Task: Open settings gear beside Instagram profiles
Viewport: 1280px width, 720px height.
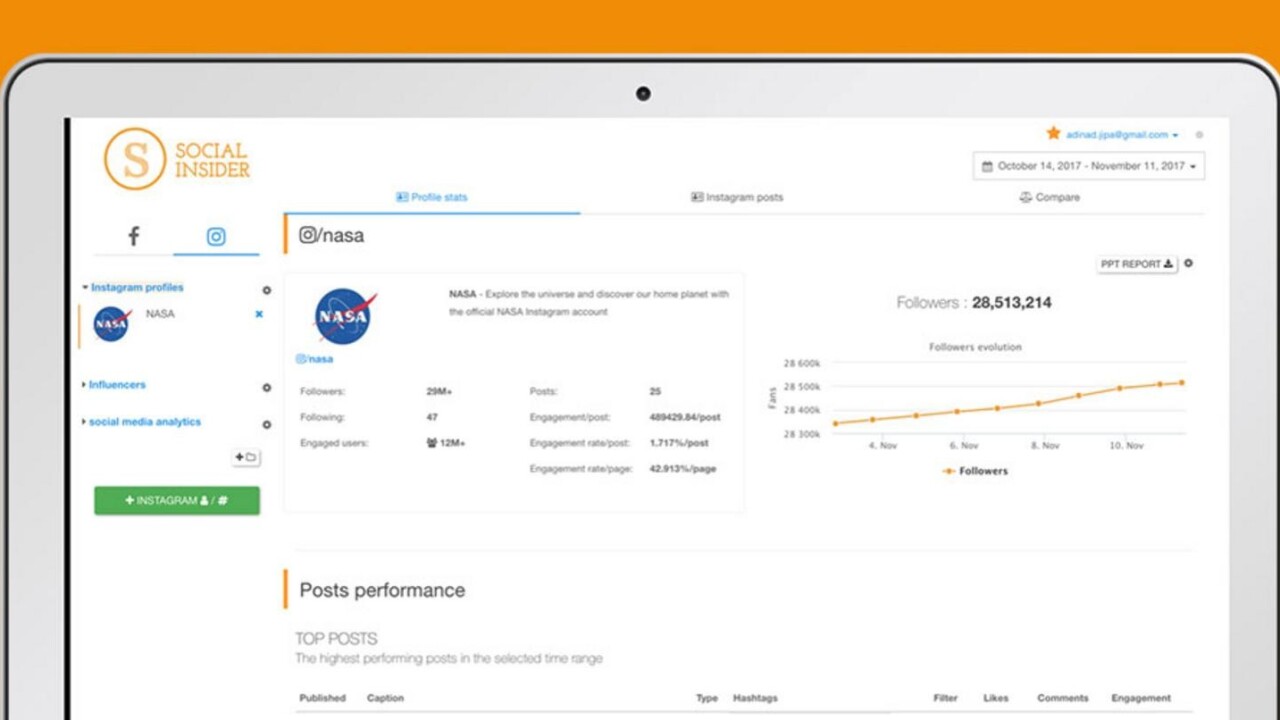Action: click(x=267, y=290)
